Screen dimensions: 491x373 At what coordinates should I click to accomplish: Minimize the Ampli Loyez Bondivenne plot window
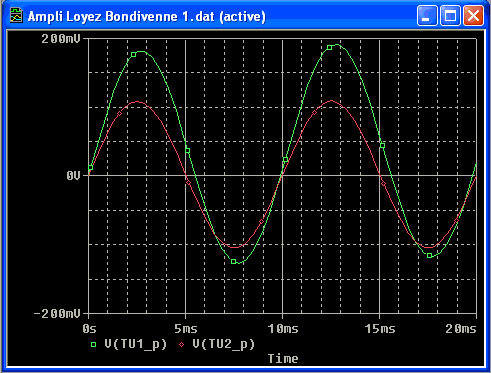[x=427, y=15]
